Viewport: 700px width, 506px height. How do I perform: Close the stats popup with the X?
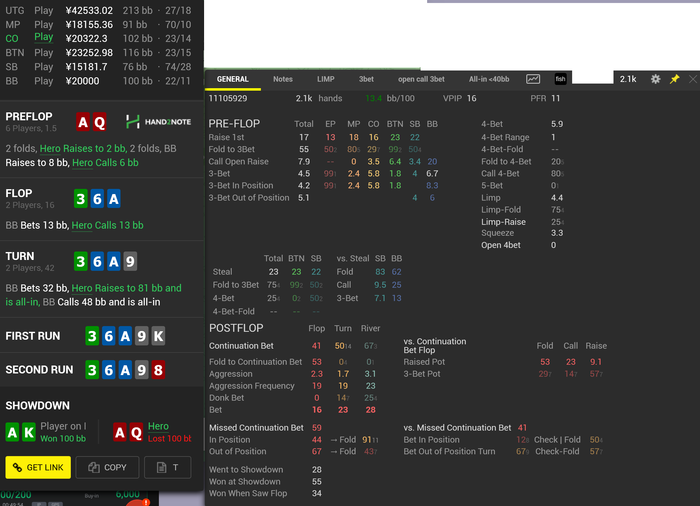[693, 79]
